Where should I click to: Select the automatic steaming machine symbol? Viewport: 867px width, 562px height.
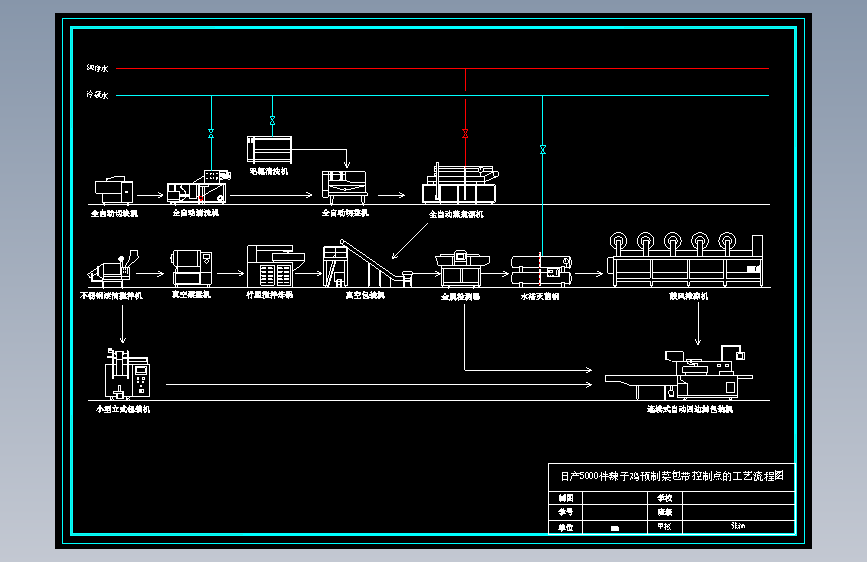pos(460,183)
